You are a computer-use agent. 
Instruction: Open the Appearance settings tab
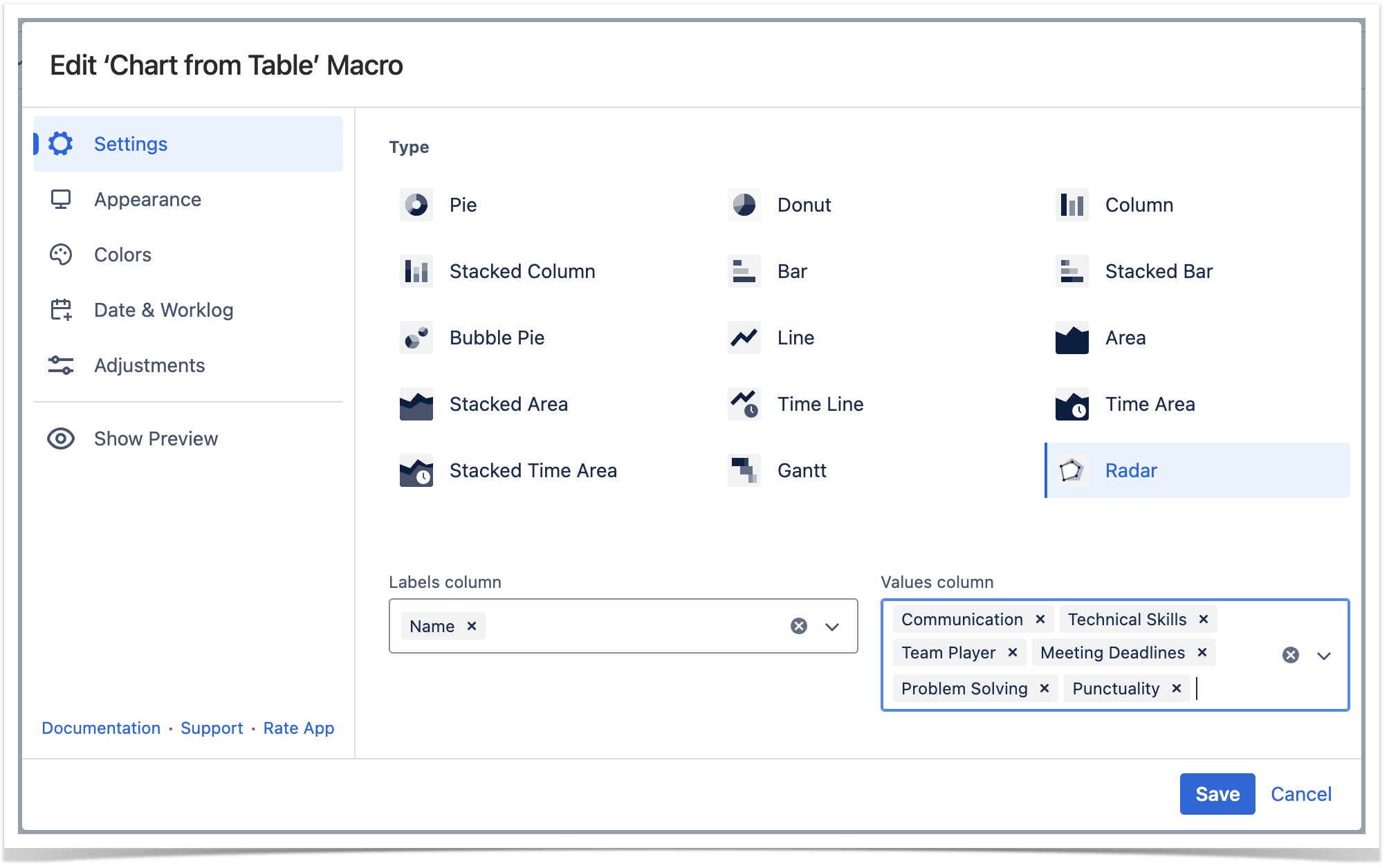point(147,199)
